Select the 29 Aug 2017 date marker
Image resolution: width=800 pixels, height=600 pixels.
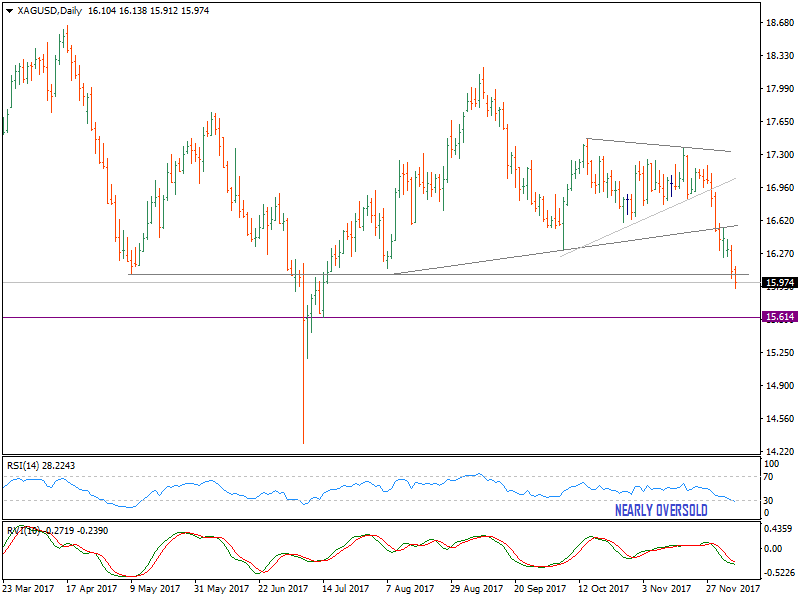(x=478, y=590)
